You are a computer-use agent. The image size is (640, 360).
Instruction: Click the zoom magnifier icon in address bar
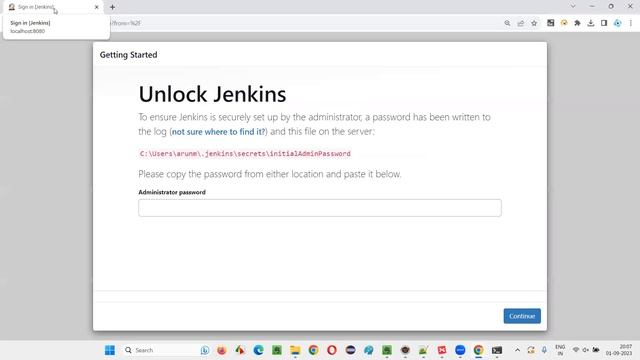pos(507,23)
